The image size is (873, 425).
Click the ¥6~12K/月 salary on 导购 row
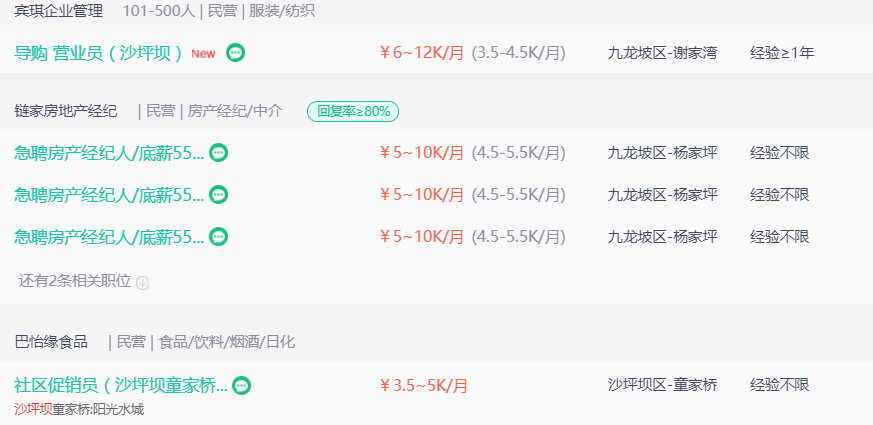point(421,53)
